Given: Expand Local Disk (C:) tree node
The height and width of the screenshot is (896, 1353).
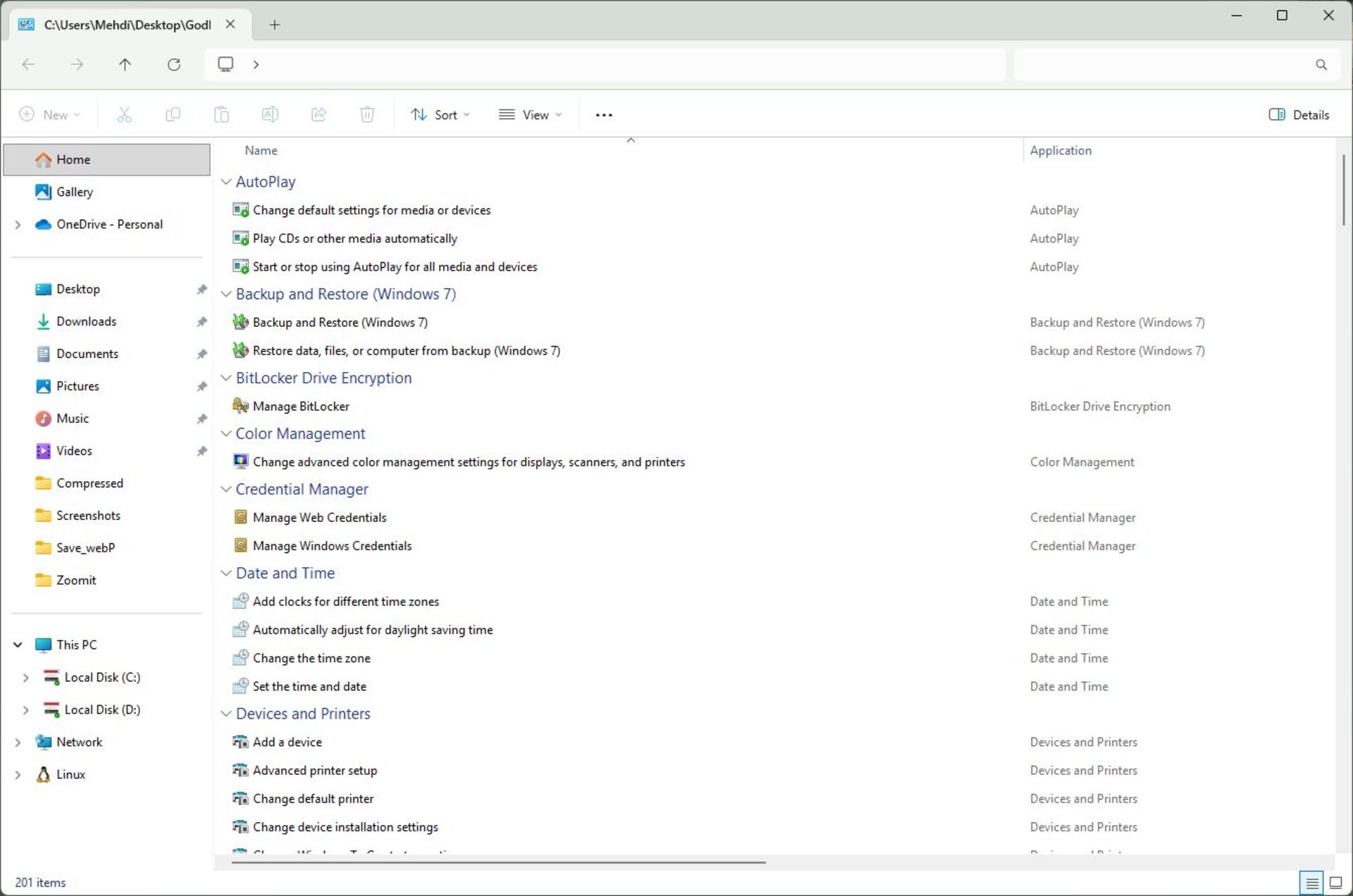Looking at the screenshot, I should point(26,677).
